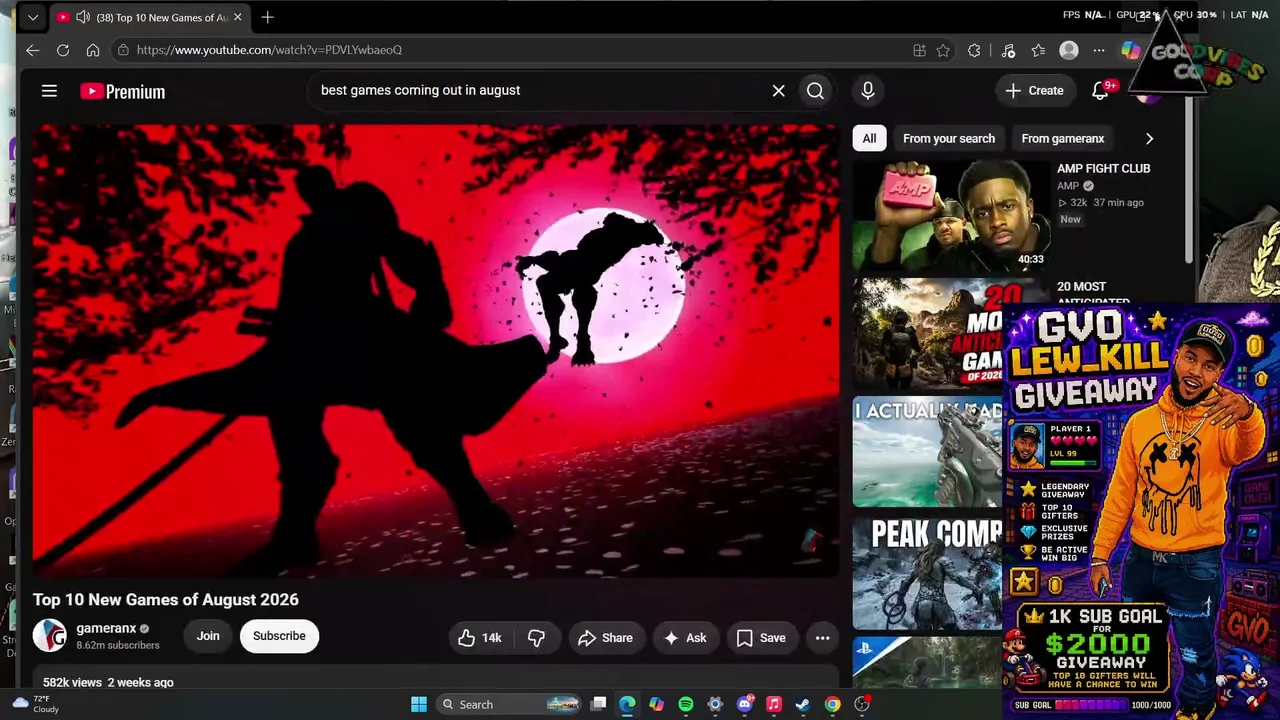The width and height of the screenshot is (1280, 720).
Task: Submit search with the magnifier icon
Action: [x=815, y=91]
